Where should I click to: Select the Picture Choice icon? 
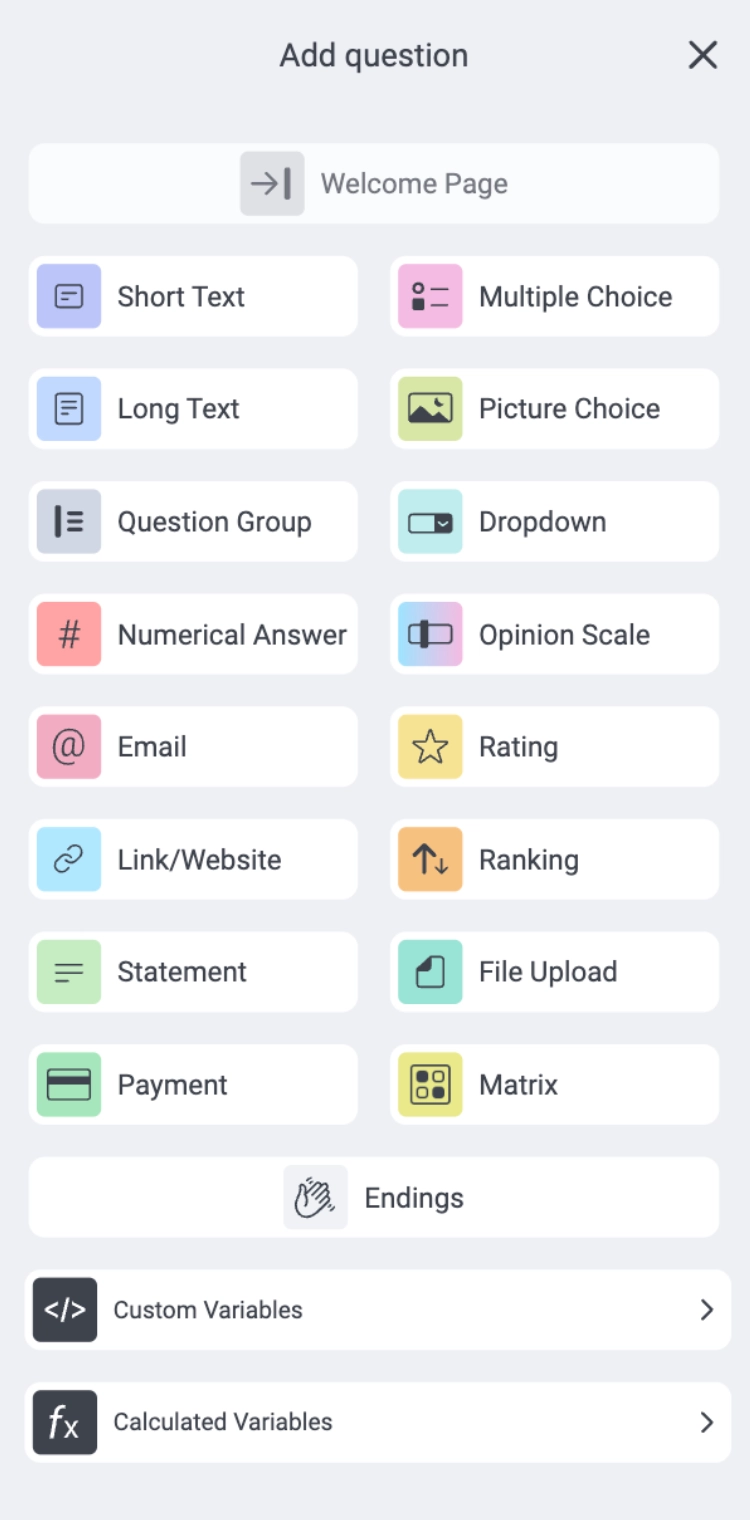tap(428, 409)
